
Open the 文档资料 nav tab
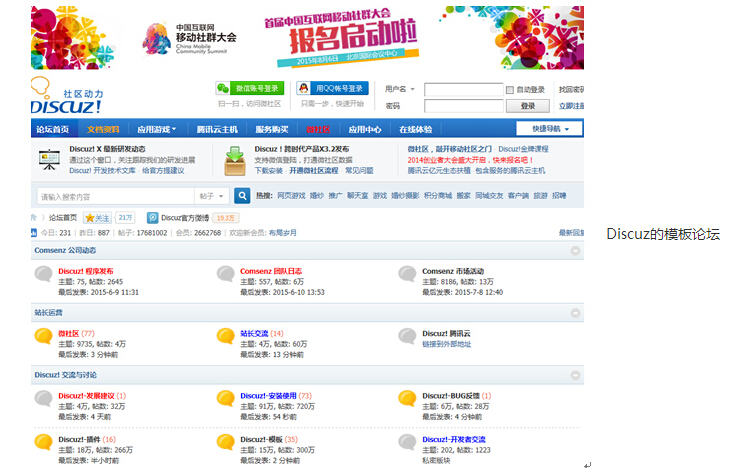(103, 129)
